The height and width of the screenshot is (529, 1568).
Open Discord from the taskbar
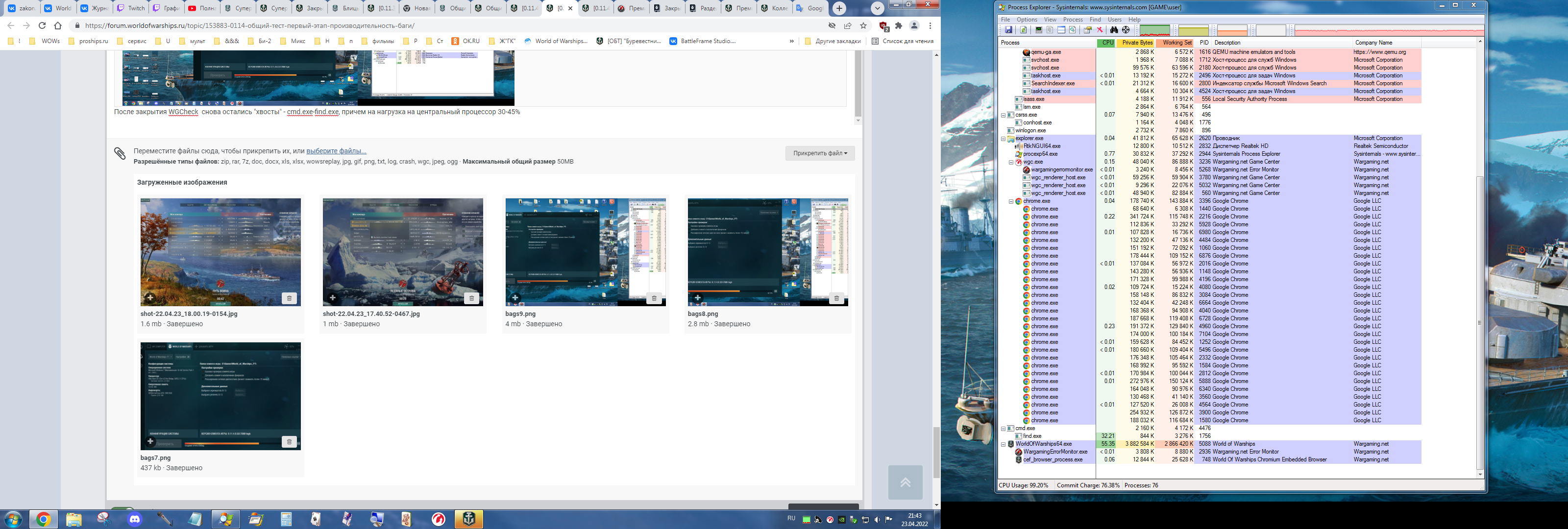coord(135,519)
